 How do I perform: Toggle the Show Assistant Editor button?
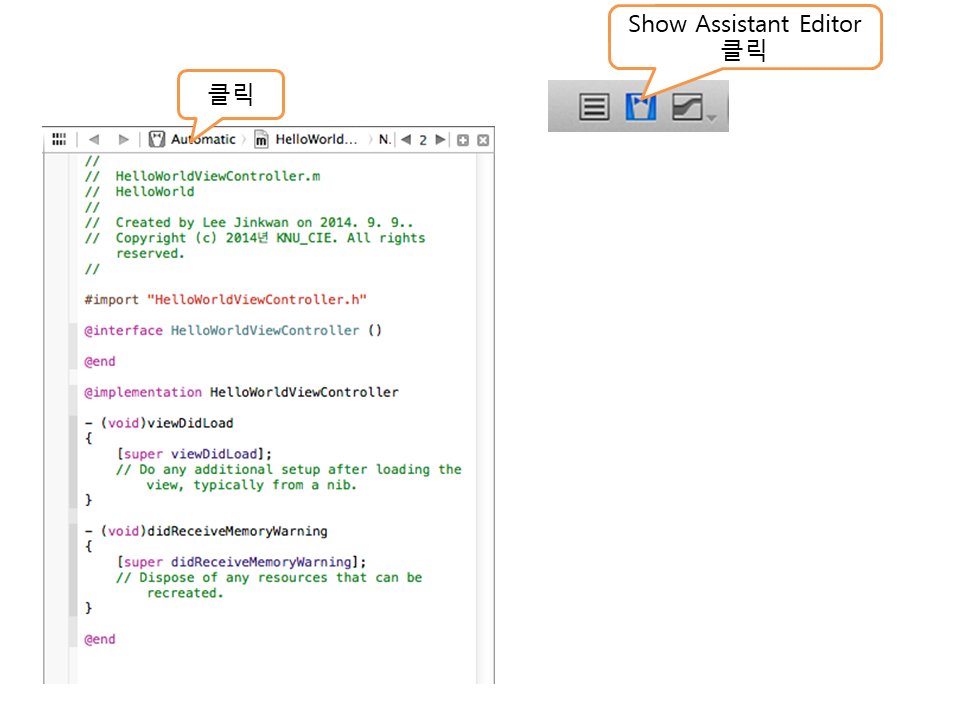click(x=640, y=107)
